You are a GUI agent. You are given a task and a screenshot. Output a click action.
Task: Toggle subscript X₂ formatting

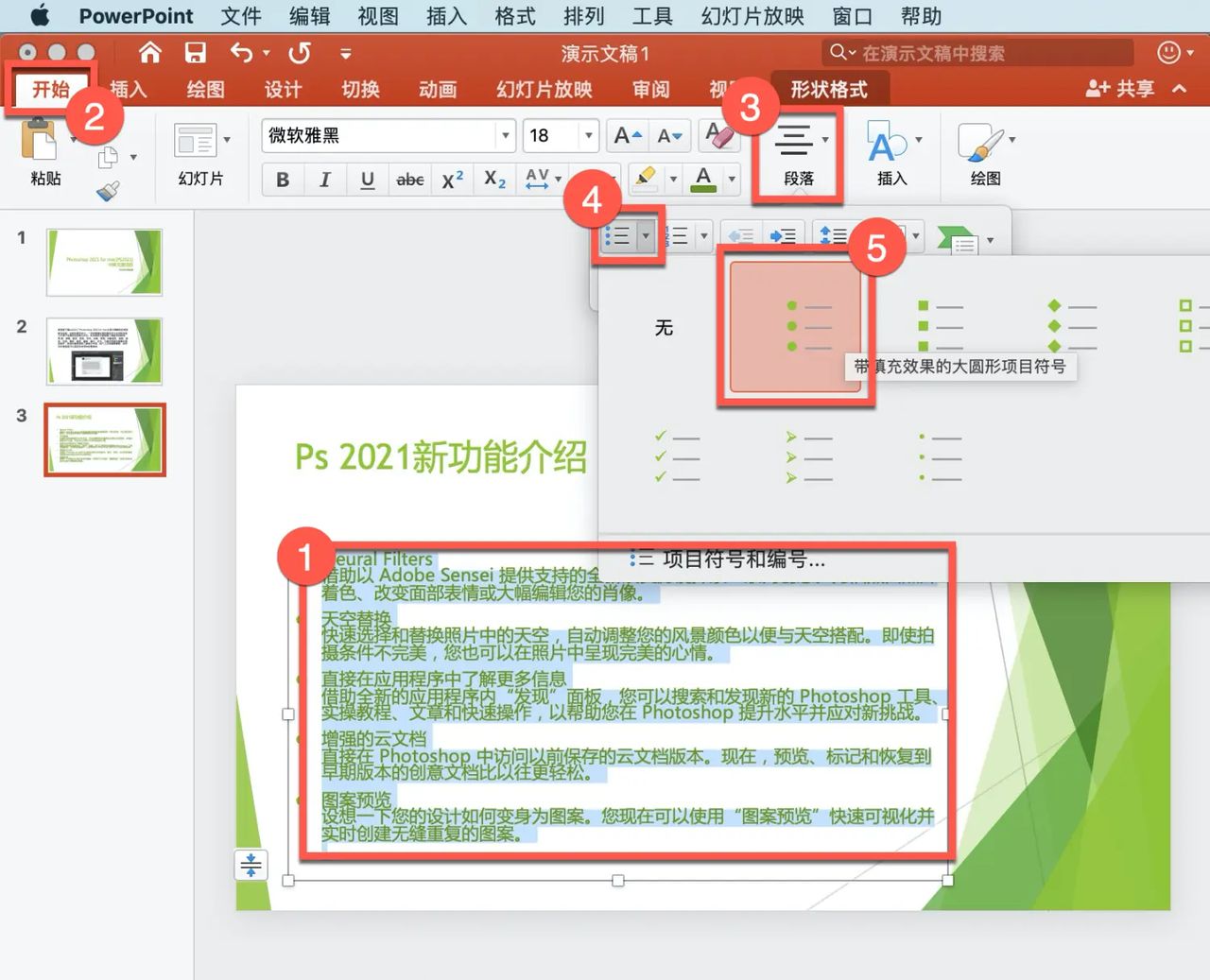(x=494, y=180)
